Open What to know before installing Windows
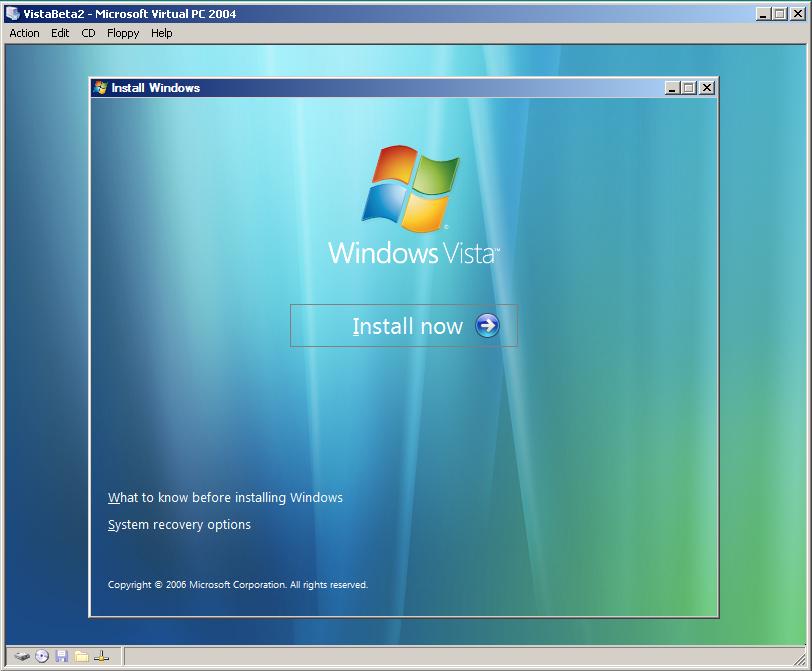The height and width of the screenshot is (671, 812). click(225, 498)
